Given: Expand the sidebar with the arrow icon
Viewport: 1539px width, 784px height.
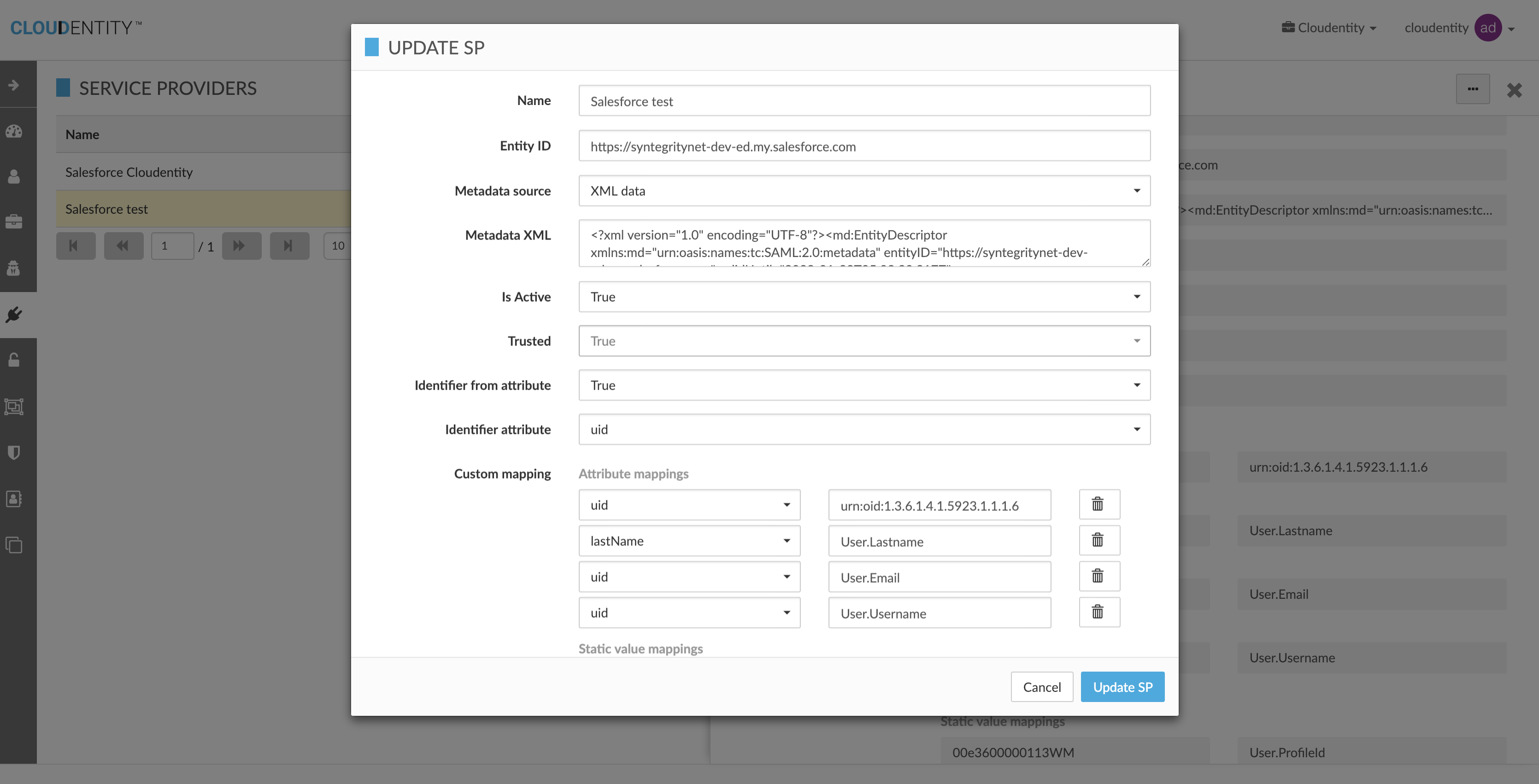Looking at the screenshot, I should click(14, 85).
